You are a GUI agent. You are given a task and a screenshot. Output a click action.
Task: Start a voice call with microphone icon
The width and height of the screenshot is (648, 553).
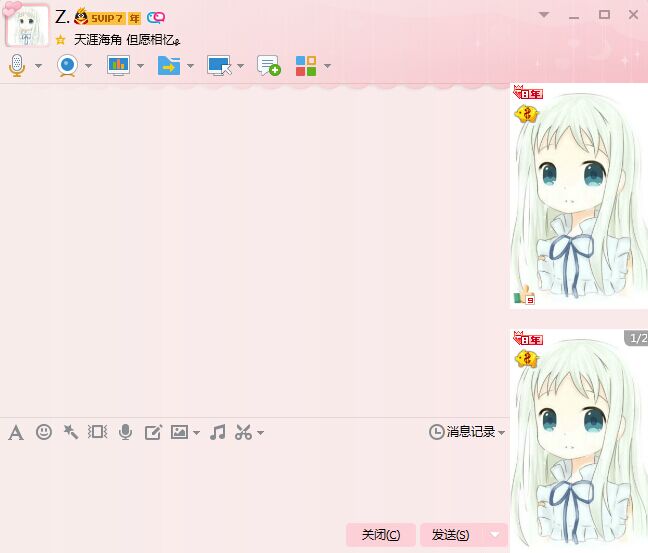17,65
